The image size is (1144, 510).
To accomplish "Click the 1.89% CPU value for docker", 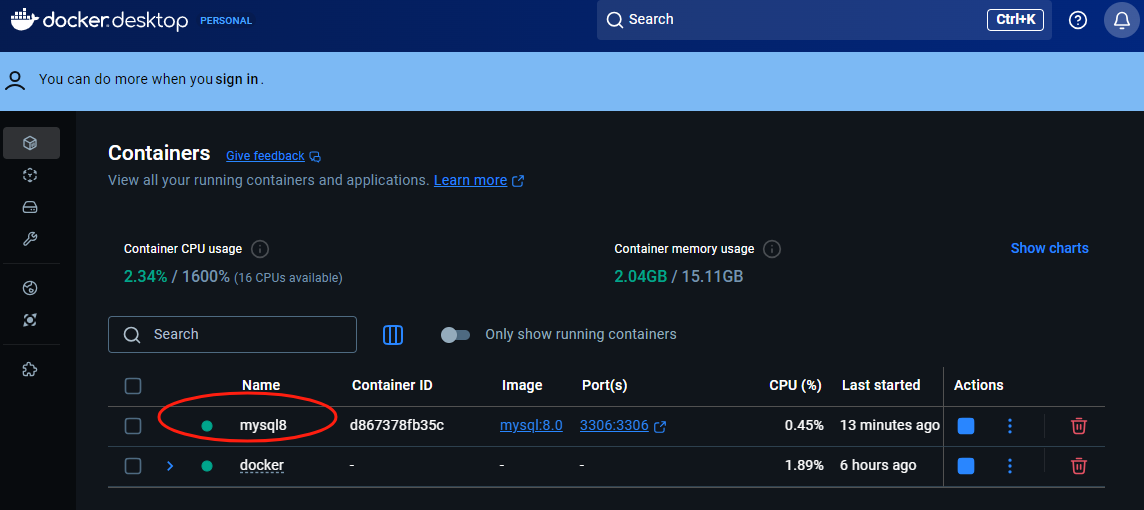I will click(x=804, y=465).
